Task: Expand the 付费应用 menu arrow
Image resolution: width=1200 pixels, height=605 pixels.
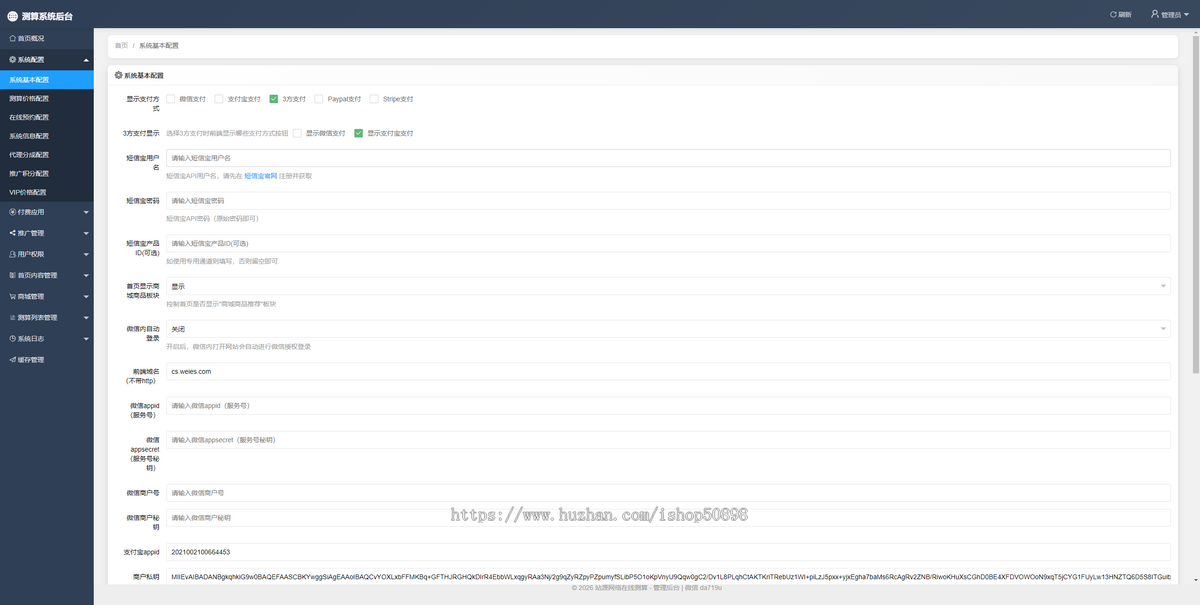Action: click(x=86, y=212)
